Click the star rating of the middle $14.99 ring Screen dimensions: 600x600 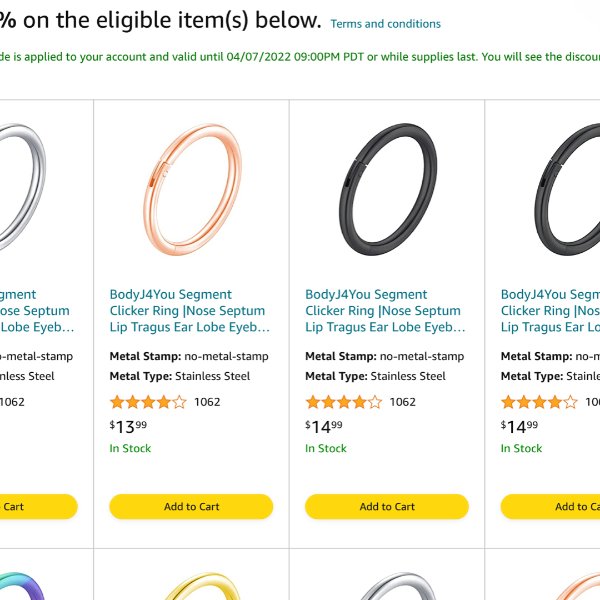click(344, 402)
